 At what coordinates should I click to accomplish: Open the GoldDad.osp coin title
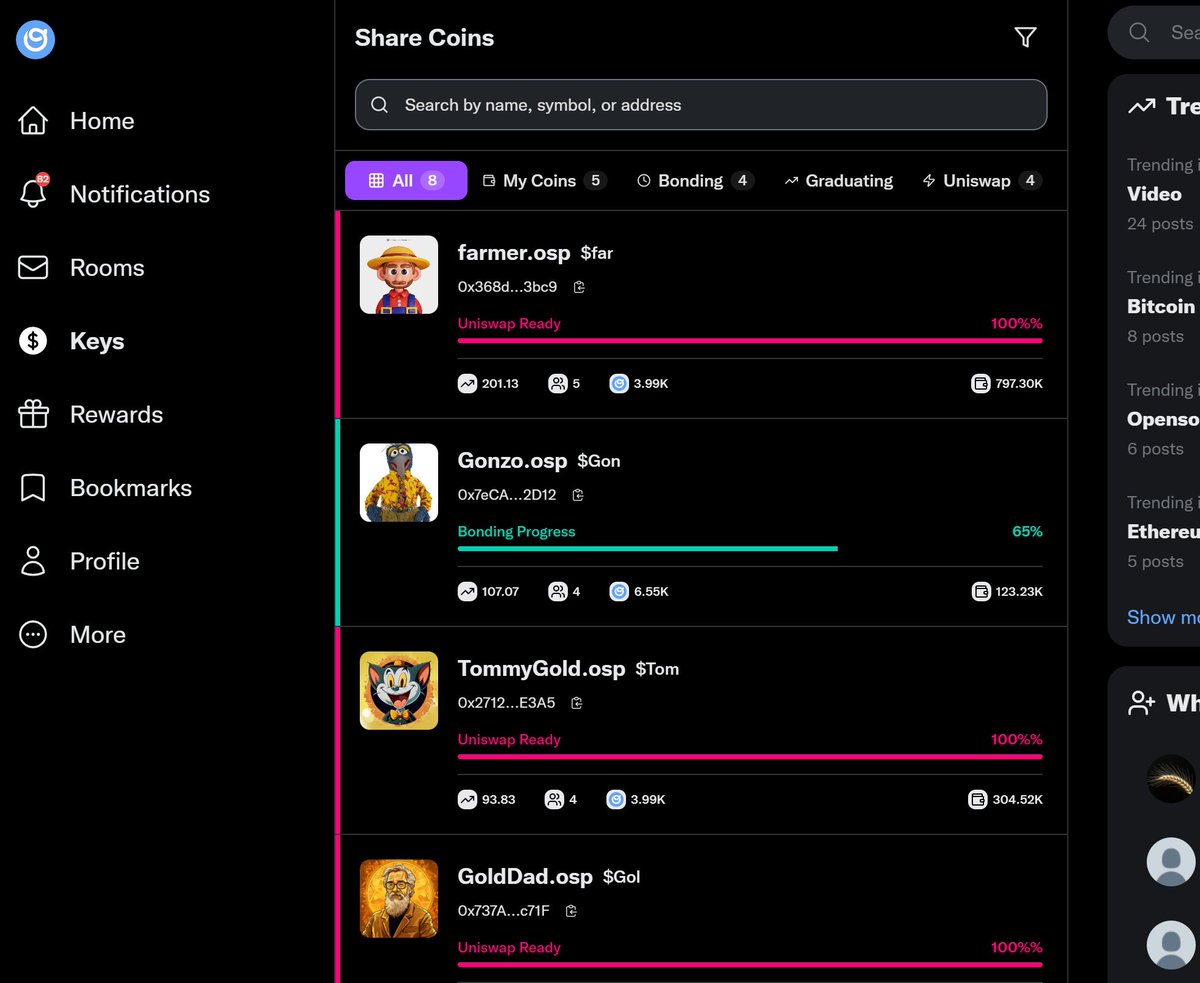pos(525,877)
